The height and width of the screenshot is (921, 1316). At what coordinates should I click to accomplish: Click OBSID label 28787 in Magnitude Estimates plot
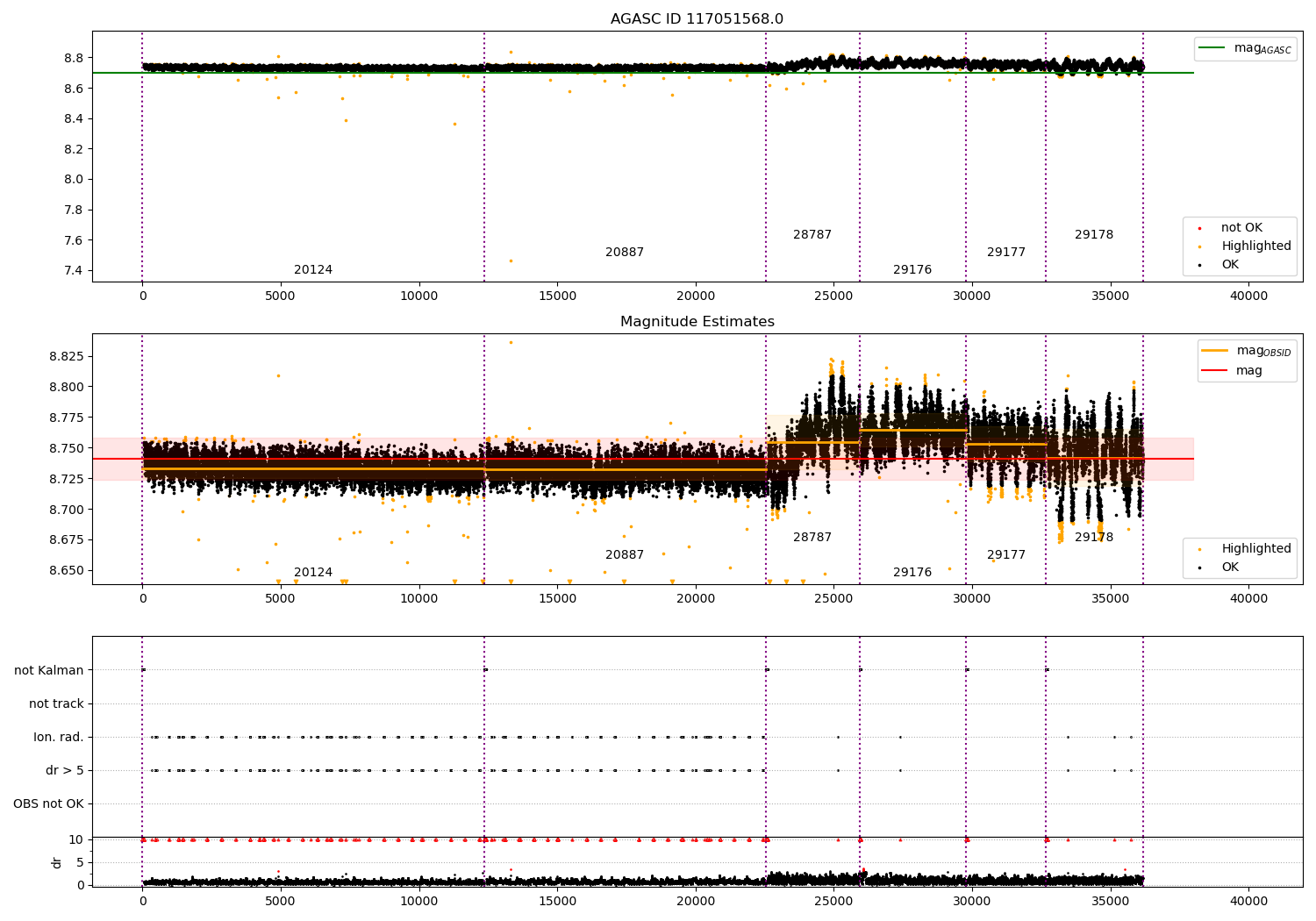(x=812, y=538)
